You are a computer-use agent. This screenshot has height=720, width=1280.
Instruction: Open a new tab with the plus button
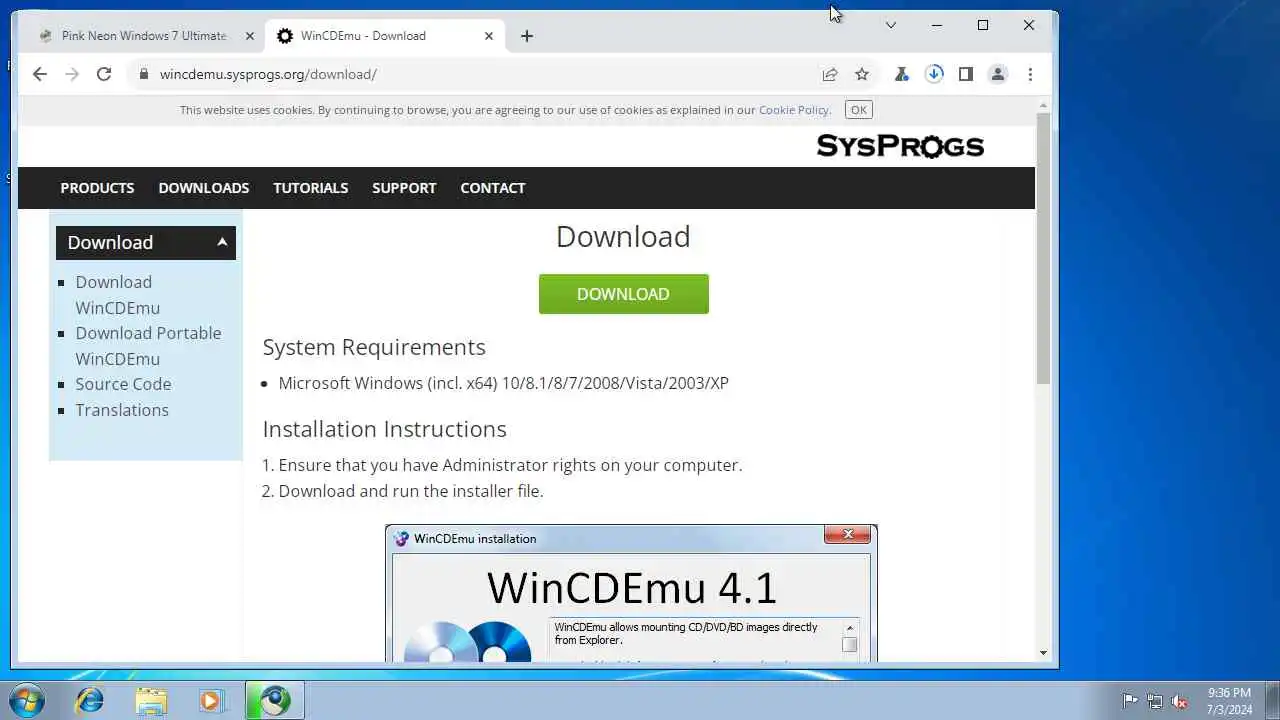(x=527, y=36)
